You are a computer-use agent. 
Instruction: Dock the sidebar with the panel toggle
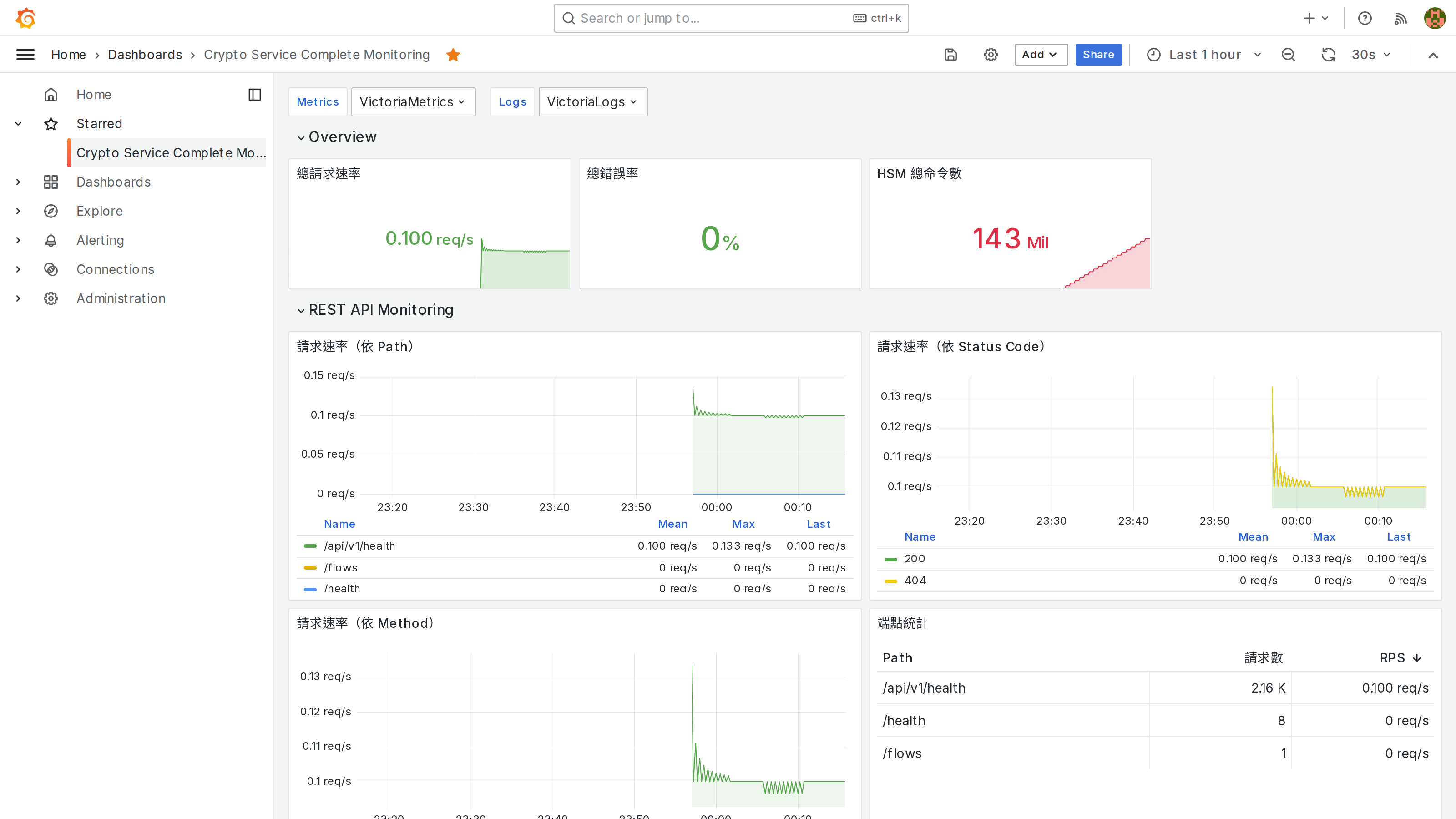coord(254,94)
